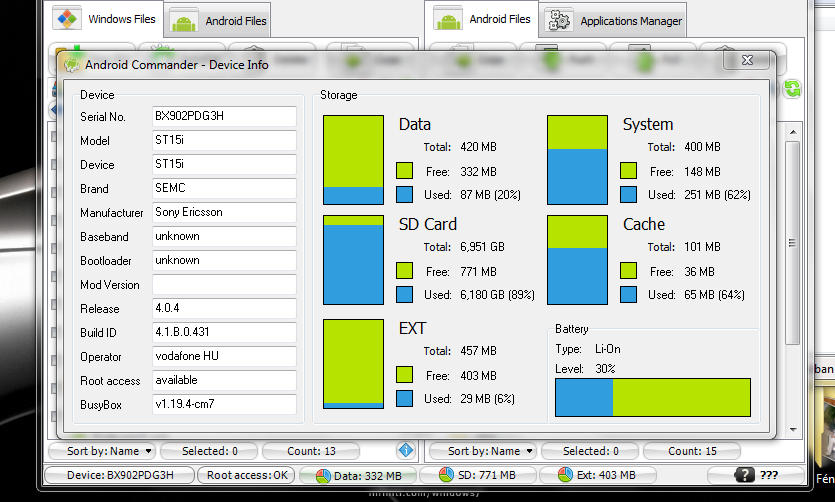This screenshot has width=835, height=502.
Task: Click the ??? help button
Action: (x=756, y=475)
